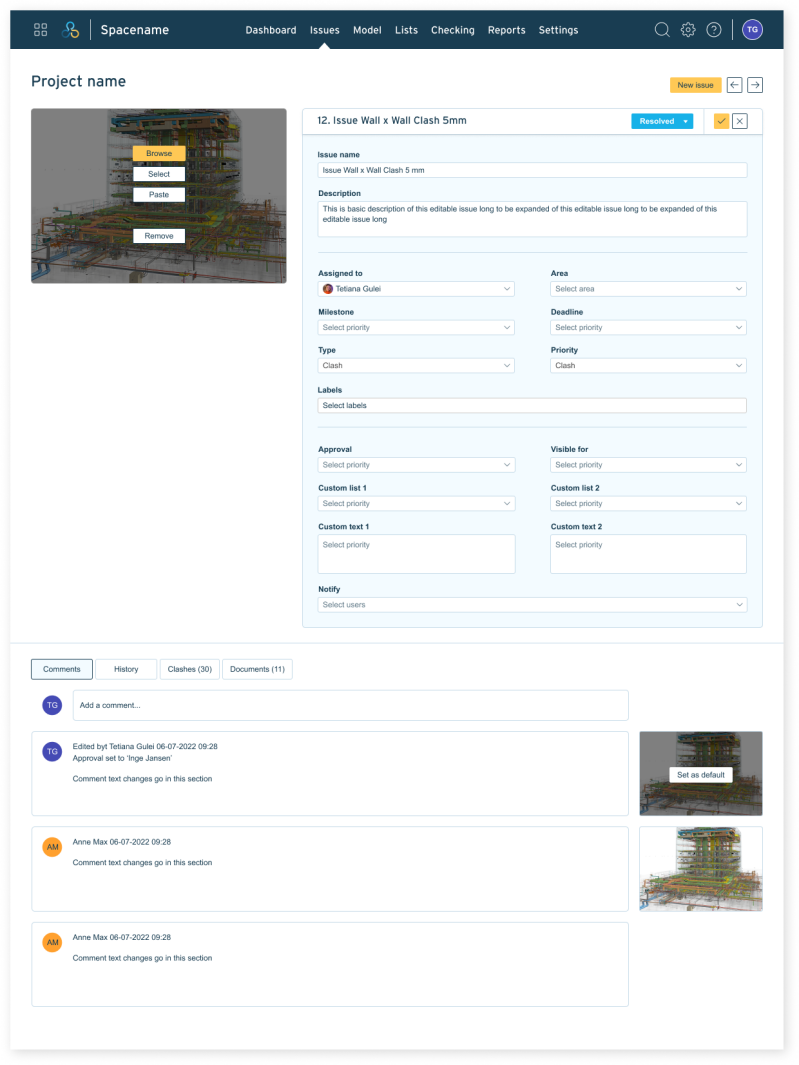Open the Issues menu
799x1065 pixels.
[x=324, y=30]
